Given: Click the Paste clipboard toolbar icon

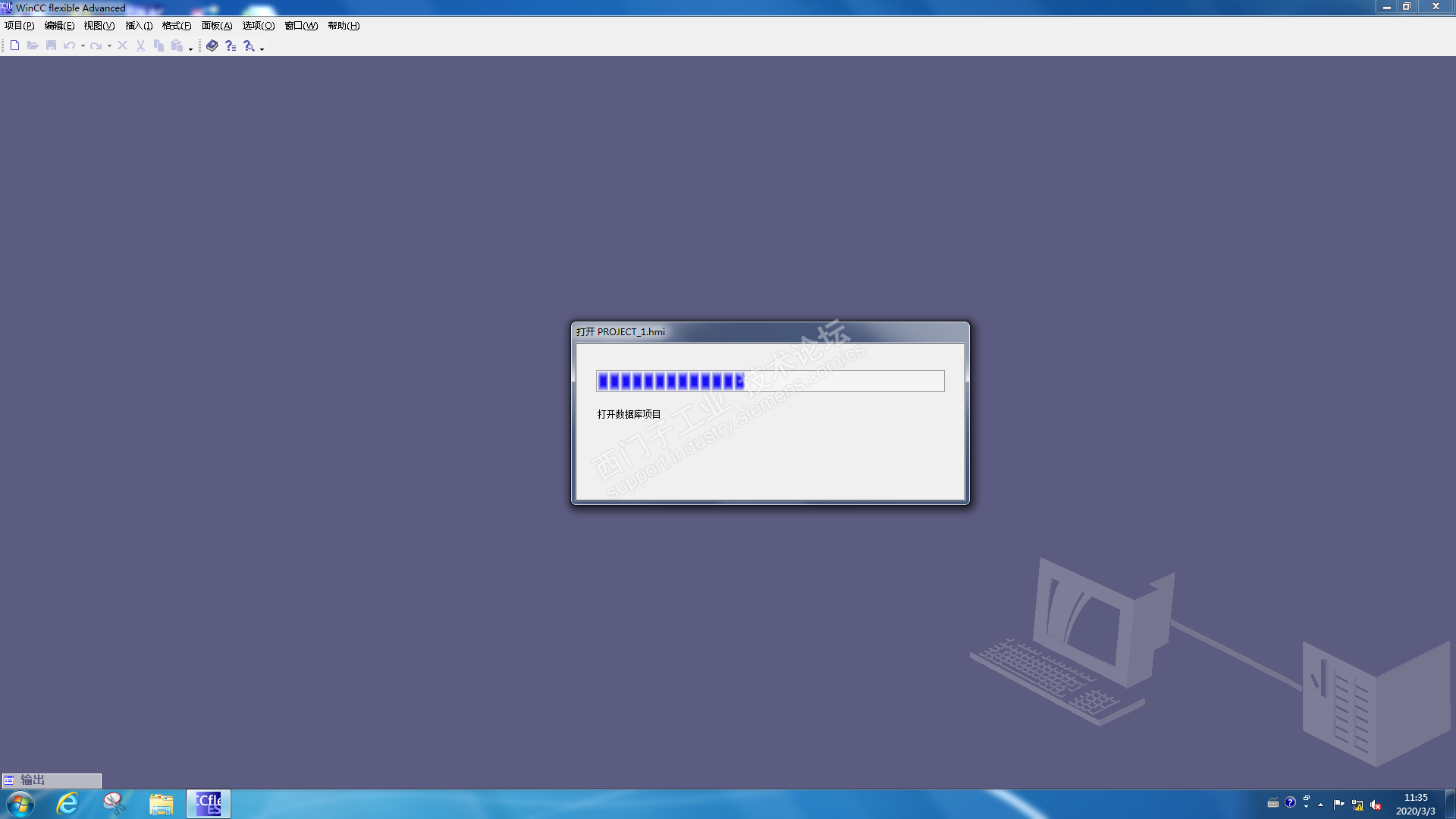Looking at the screenshot, I should click(177, 45).
